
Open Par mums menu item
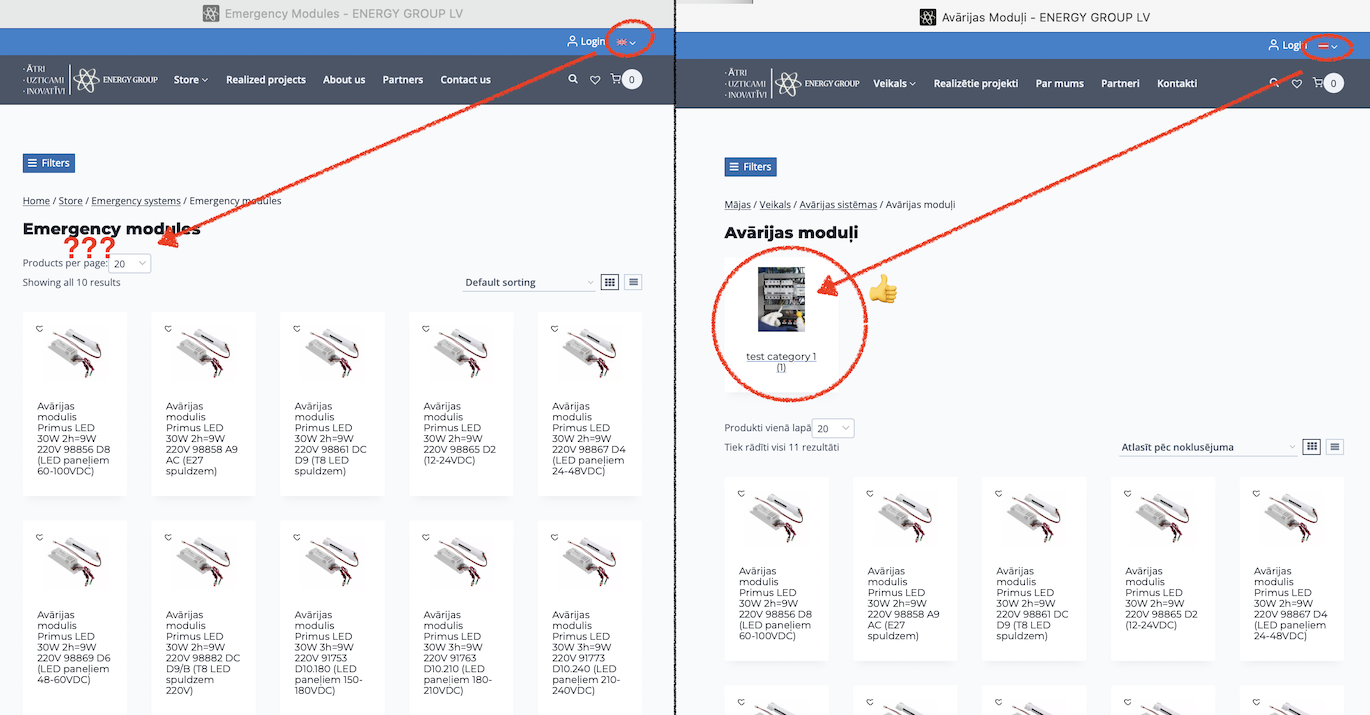[x=1060, y=83]
